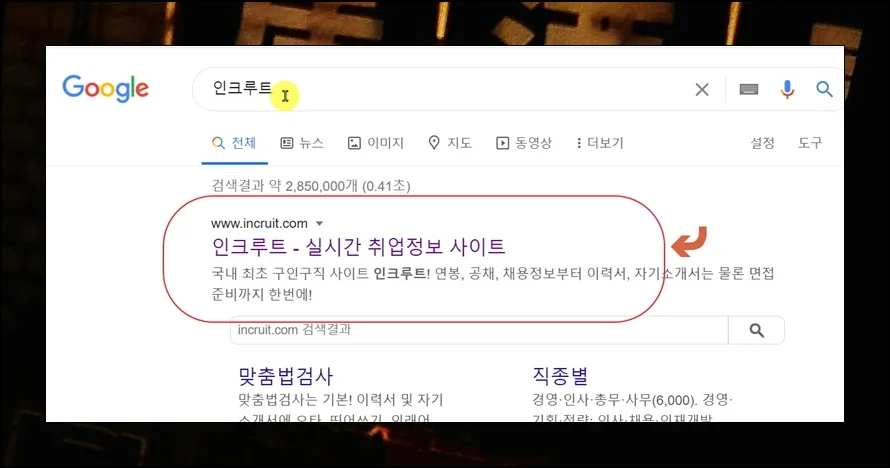Go to the 동영상 tab
This screenshot has height=468, width=890.
(524, 143)
